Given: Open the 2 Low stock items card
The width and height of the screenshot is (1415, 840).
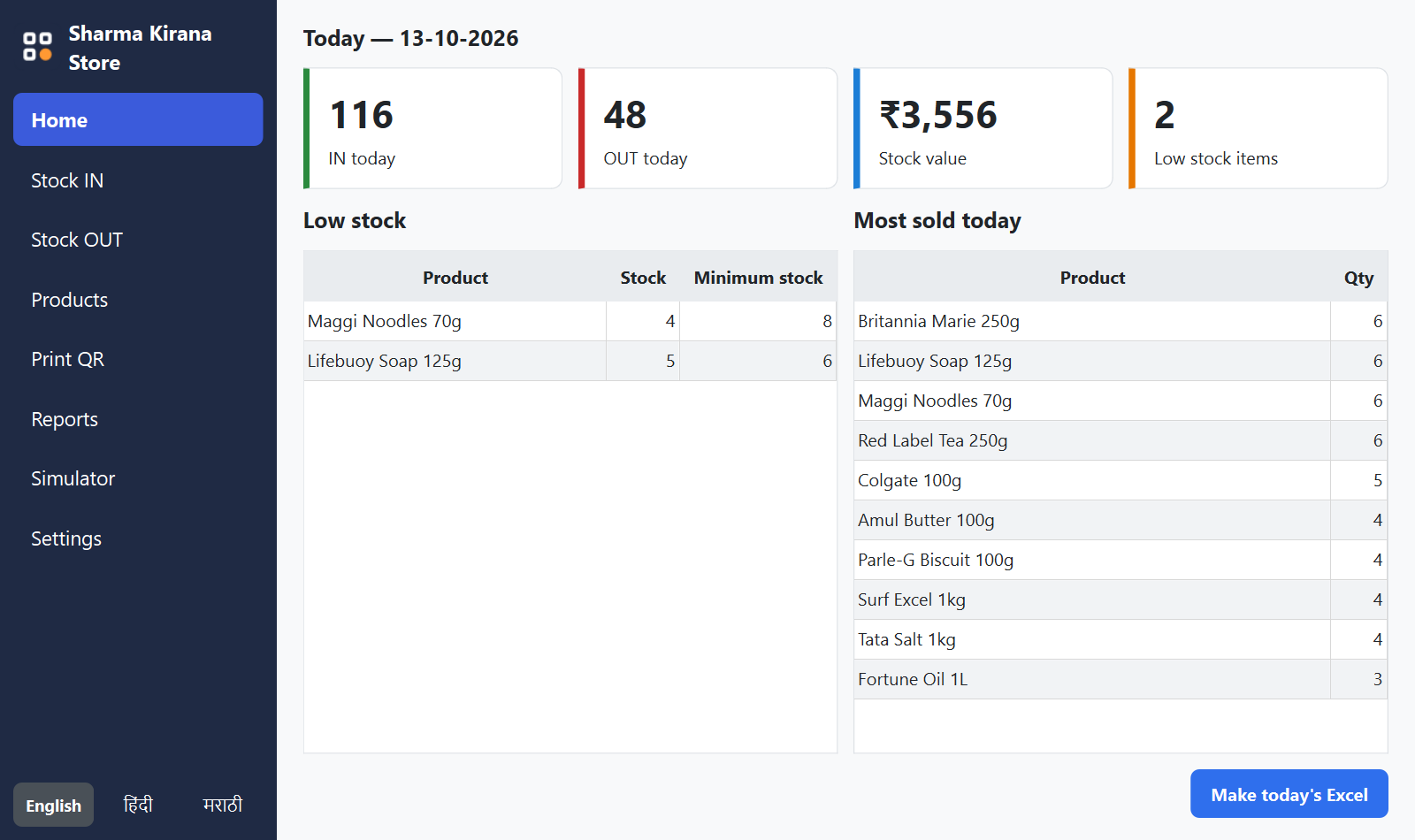Looking at the screenshot, I should coord(1258,128).
